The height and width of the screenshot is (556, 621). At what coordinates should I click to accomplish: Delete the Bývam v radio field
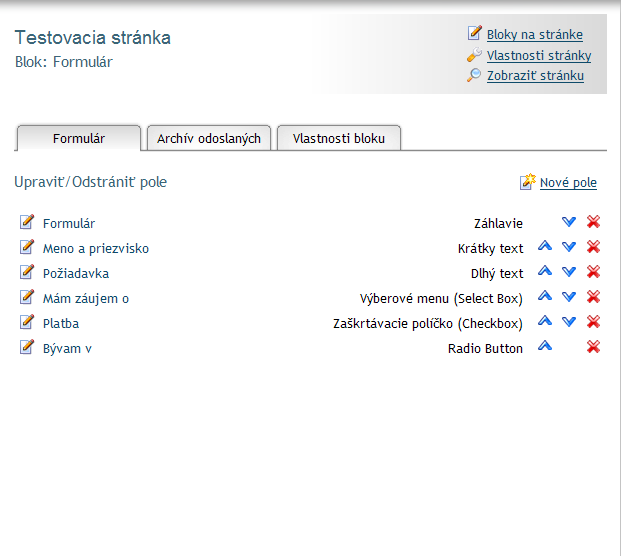593,347
